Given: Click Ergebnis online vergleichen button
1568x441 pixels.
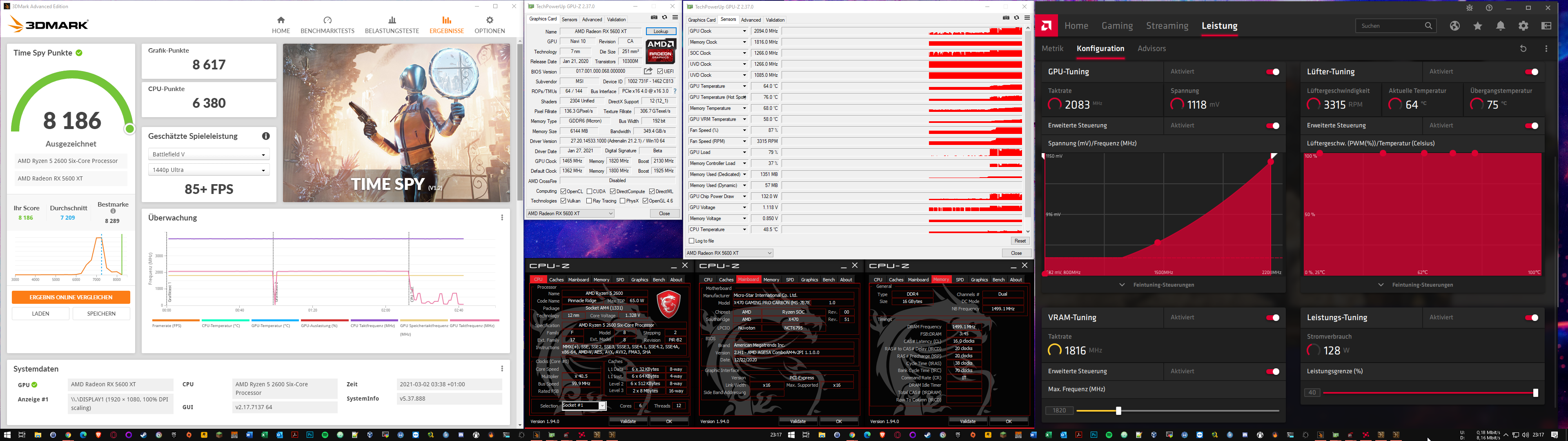Looking at the screenshot, I should [71, 297].
